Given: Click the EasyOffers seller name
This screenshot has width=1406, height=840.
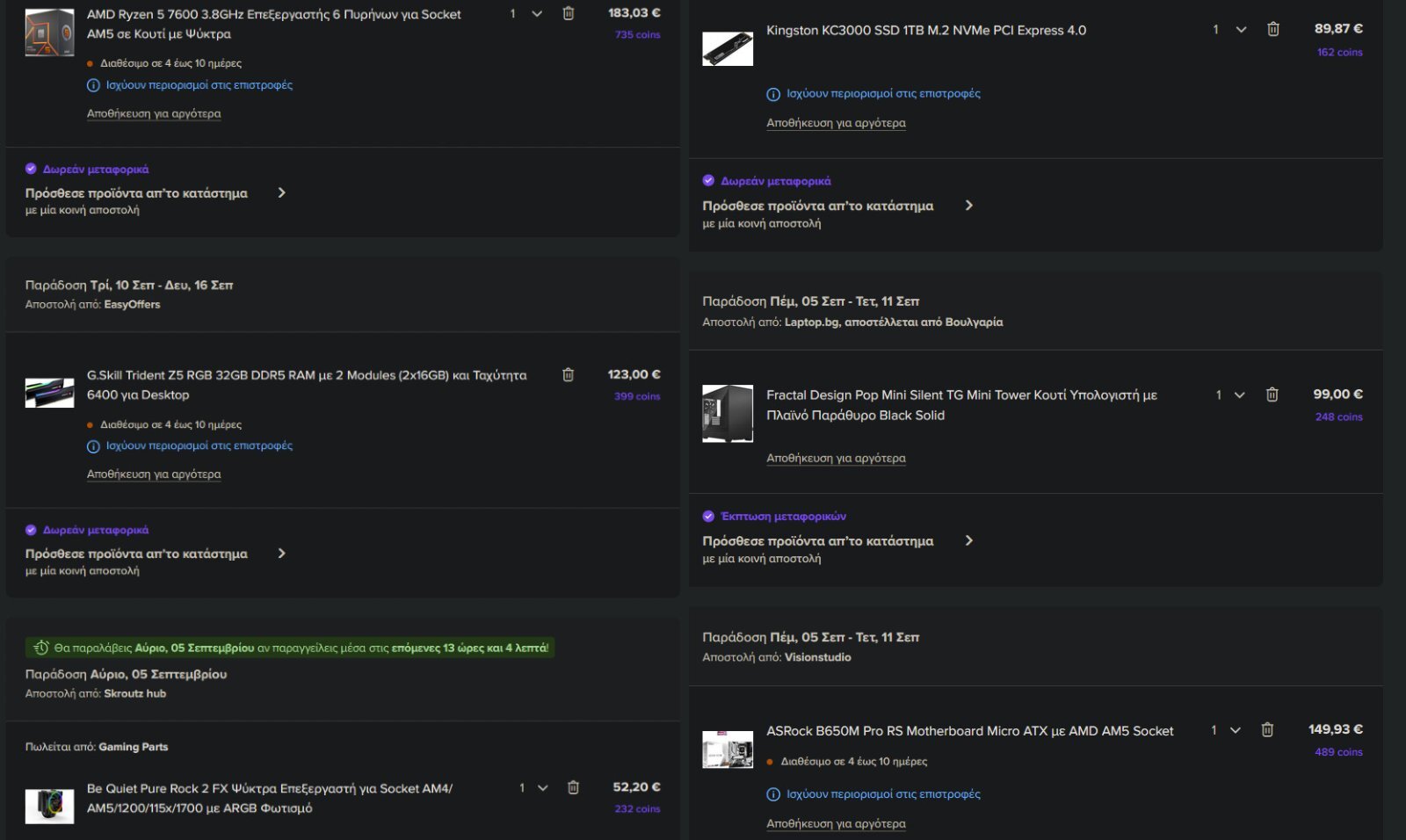Looking at the screenshot, I should coord(132,305).
